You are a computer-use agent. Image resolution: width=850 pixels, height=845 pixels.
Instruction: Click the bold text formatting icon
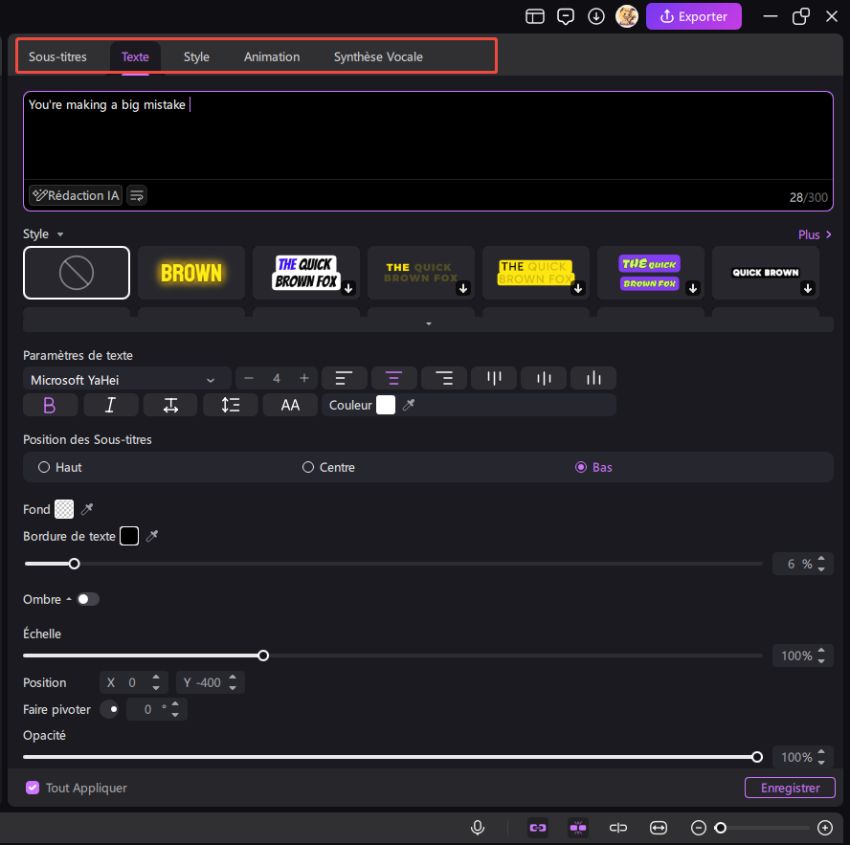click(49, 405)
